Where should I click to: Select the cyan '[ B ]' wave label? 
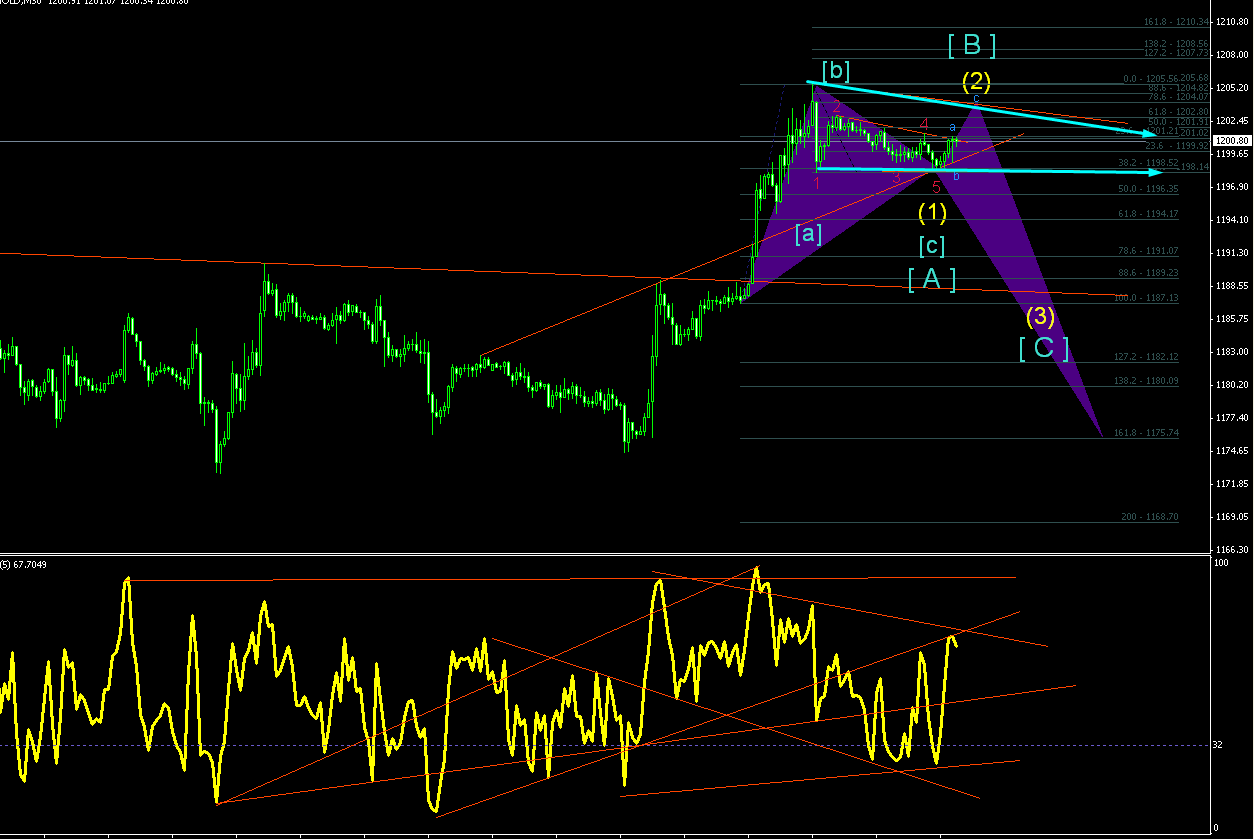972,45
